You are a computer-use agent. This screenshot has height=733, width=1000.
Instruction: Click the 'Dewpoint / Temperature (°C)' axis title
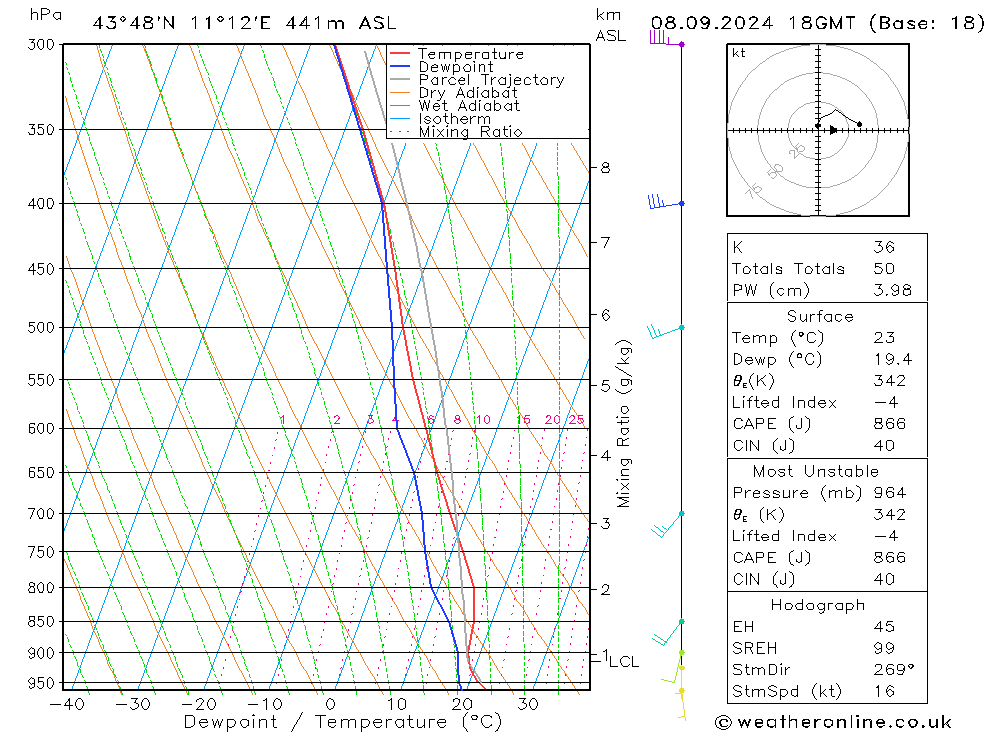point(342,722)
